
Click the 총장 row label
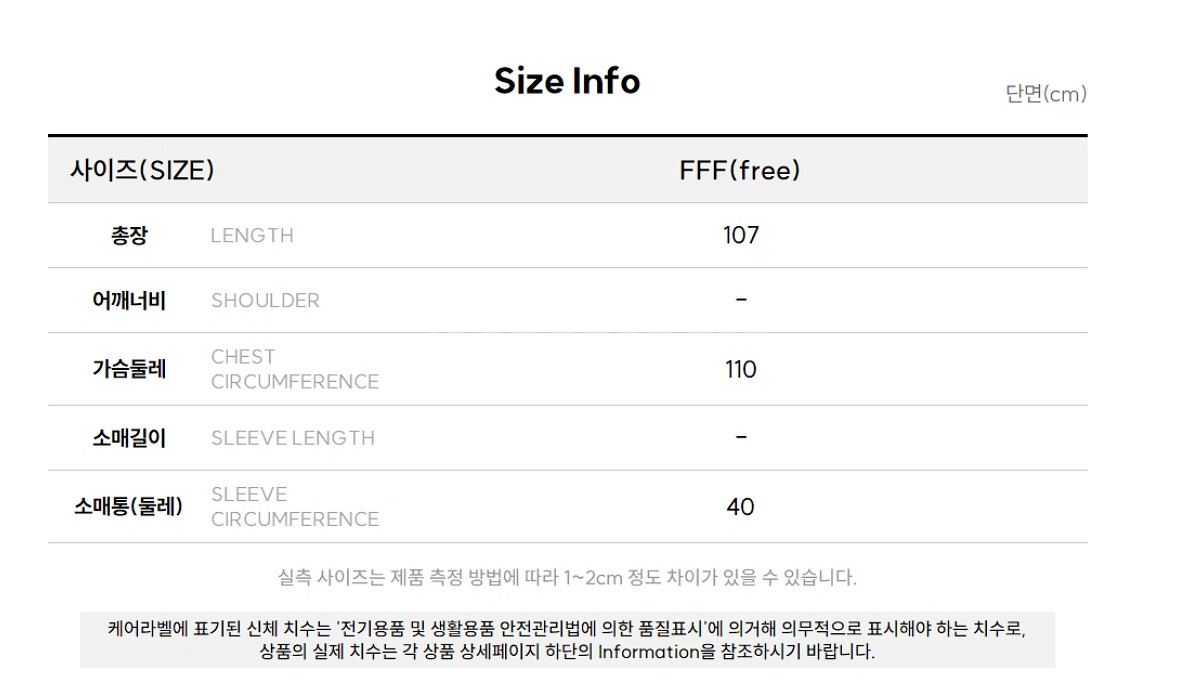pyautogui.click(x=129, y=235)
